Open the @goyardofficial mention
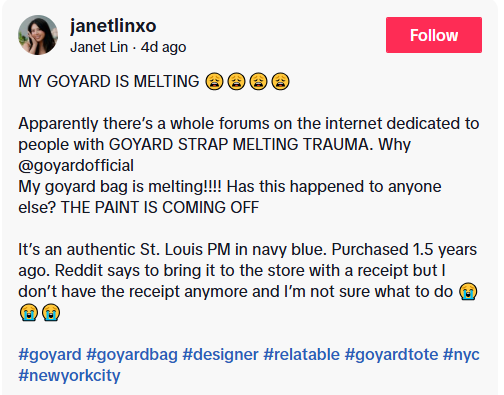504x395 pixels. (x=76, y=165)
